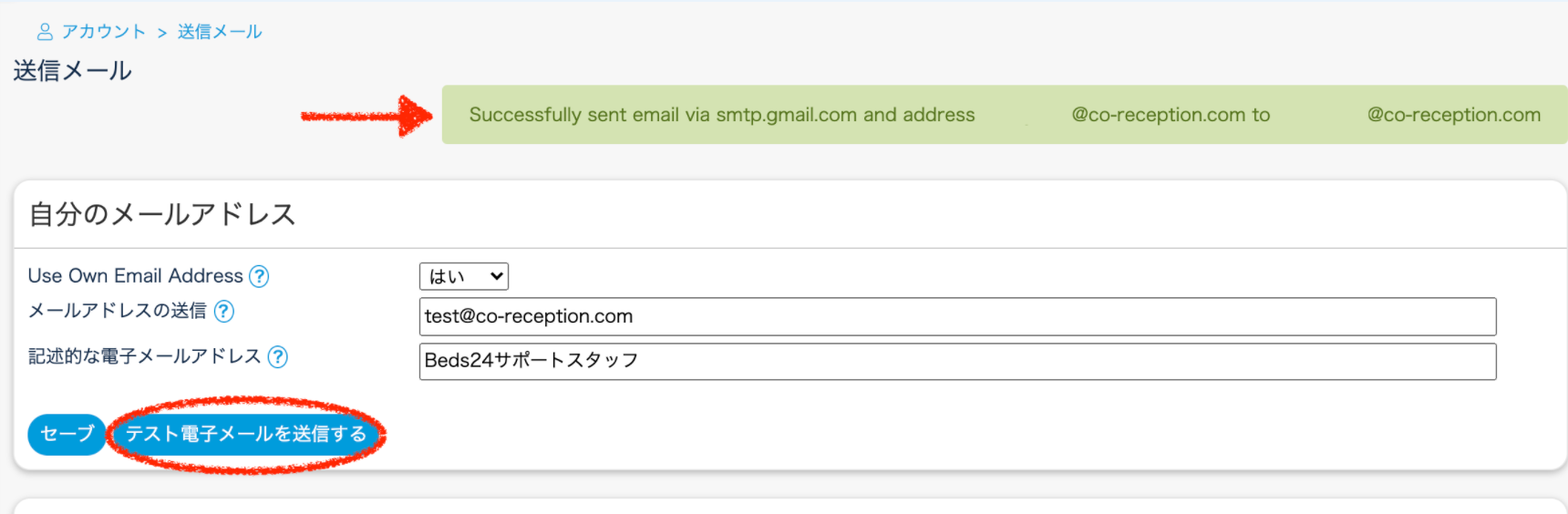
Task: Click the 記述的な電子メールアドレス label
Action: pyautogui.click(x=144, y=356)
